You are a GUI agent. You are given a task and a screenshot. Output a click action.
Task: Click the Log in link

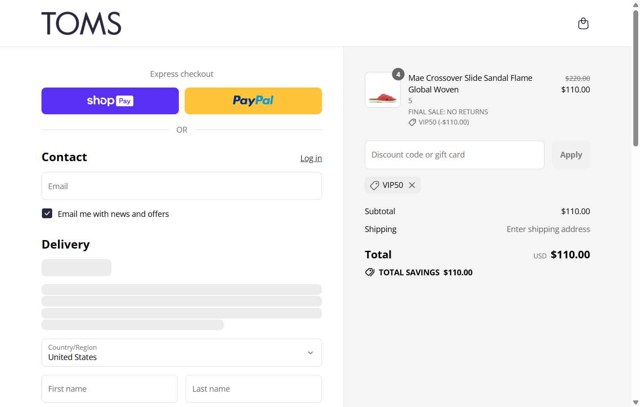tap(311, 158)
